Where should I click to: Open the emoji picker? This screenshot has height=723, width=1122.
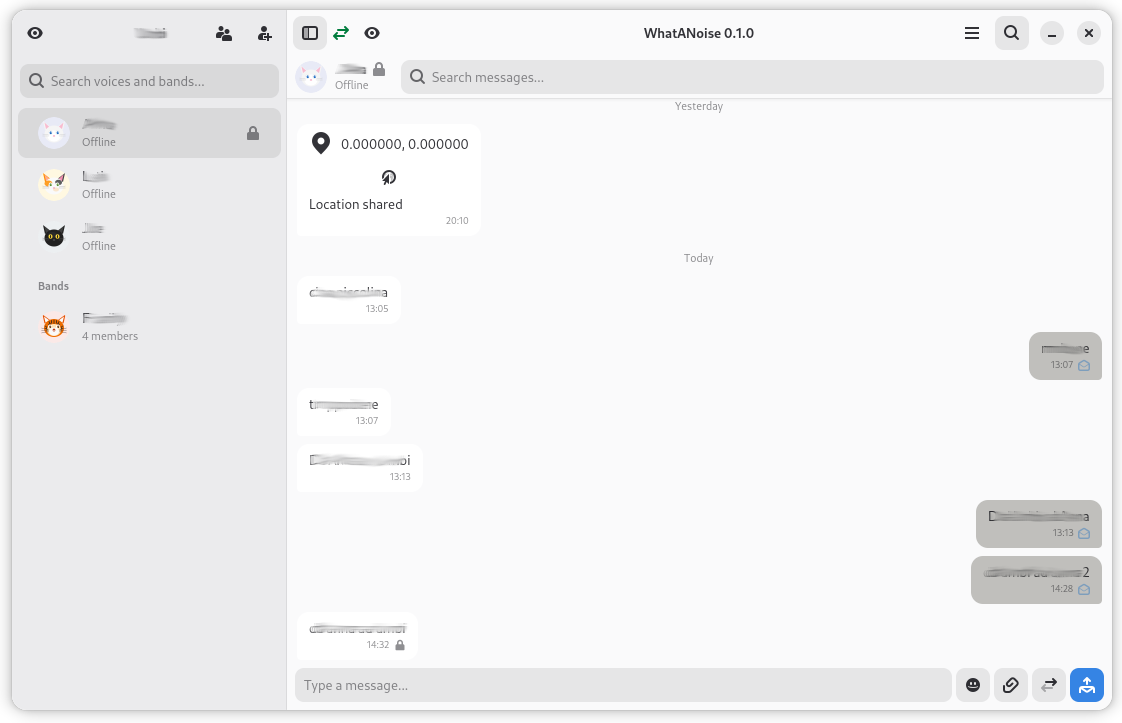coord(972,685)
